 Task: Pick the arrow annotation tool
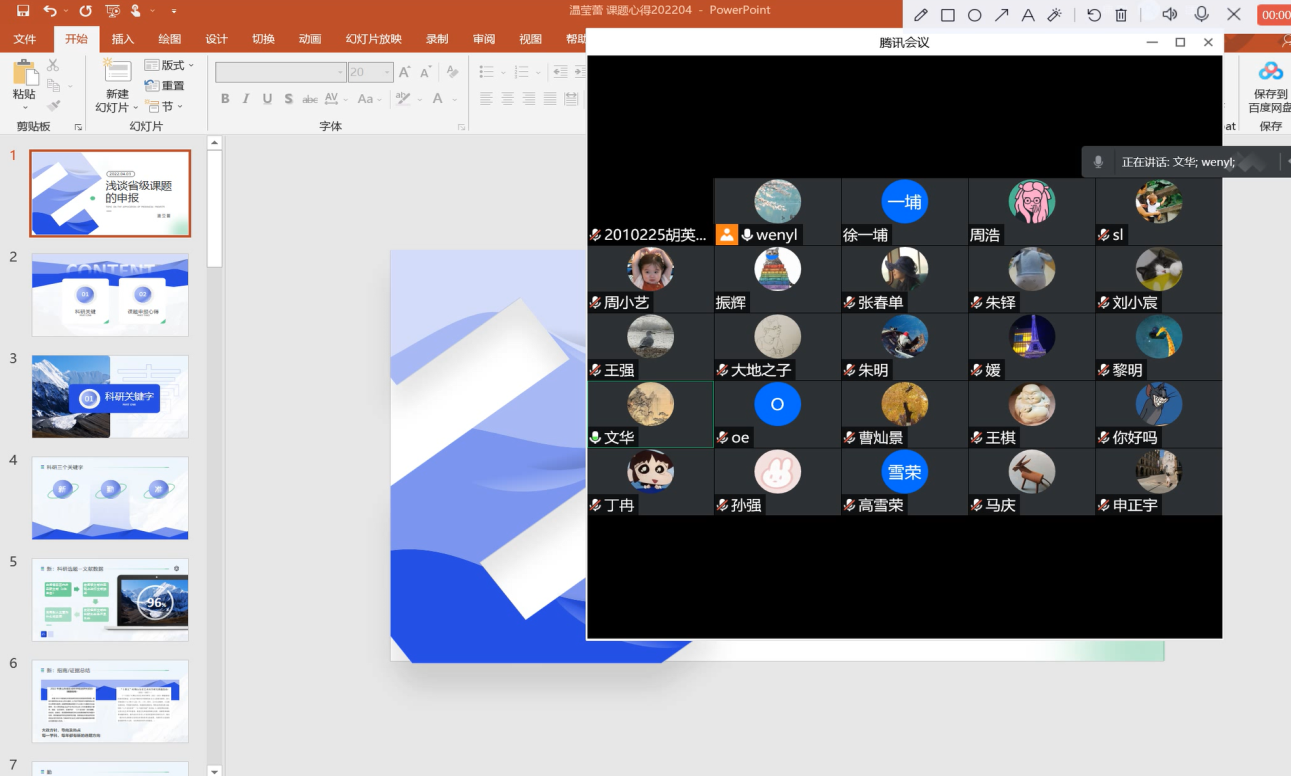(x=1001, y=15)
